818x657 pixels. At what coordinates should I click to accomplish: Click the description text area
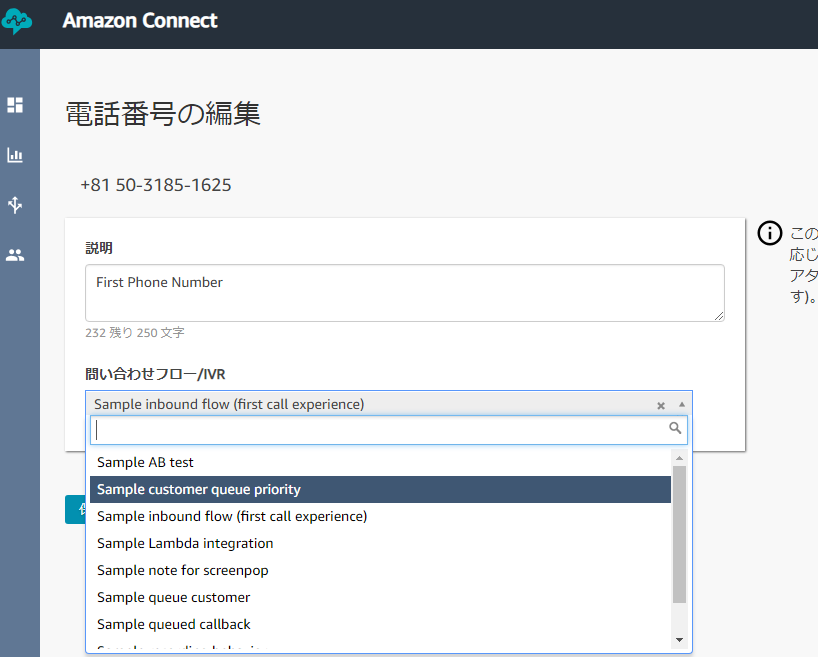tap(405, 293)
